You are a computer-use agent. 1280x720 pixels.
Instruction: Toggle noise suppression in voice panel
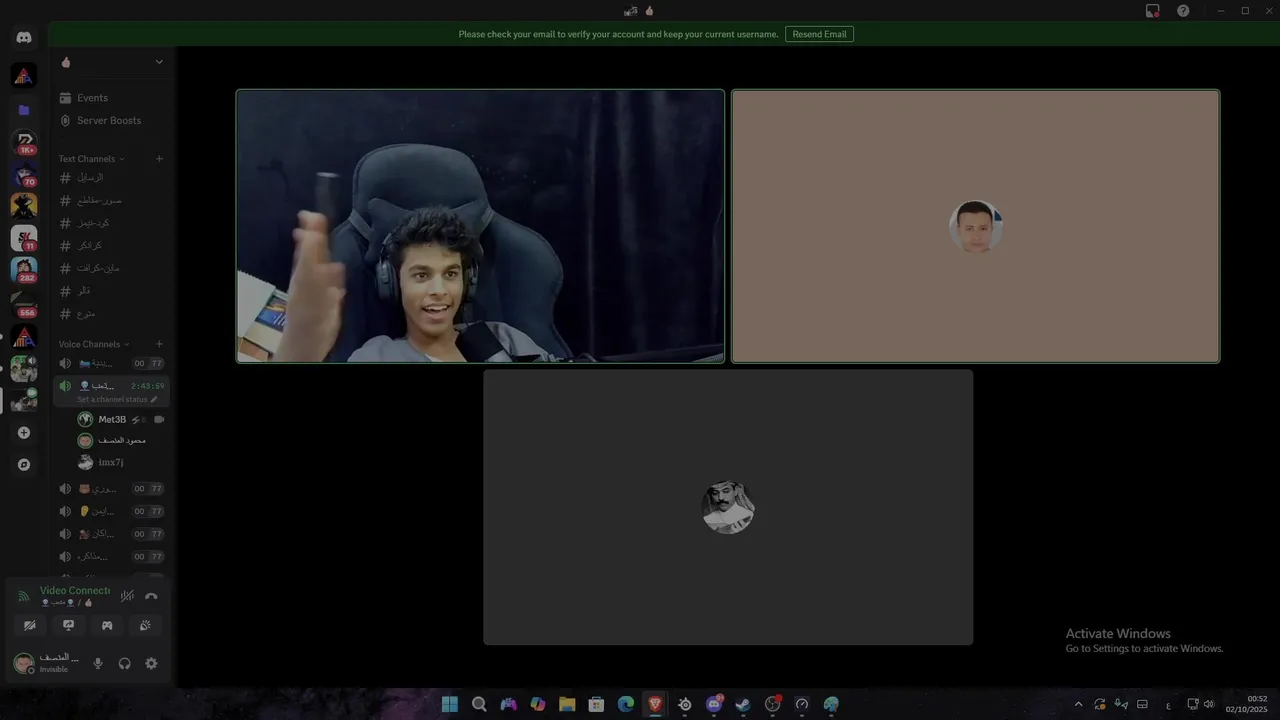(x=127, y=596)
